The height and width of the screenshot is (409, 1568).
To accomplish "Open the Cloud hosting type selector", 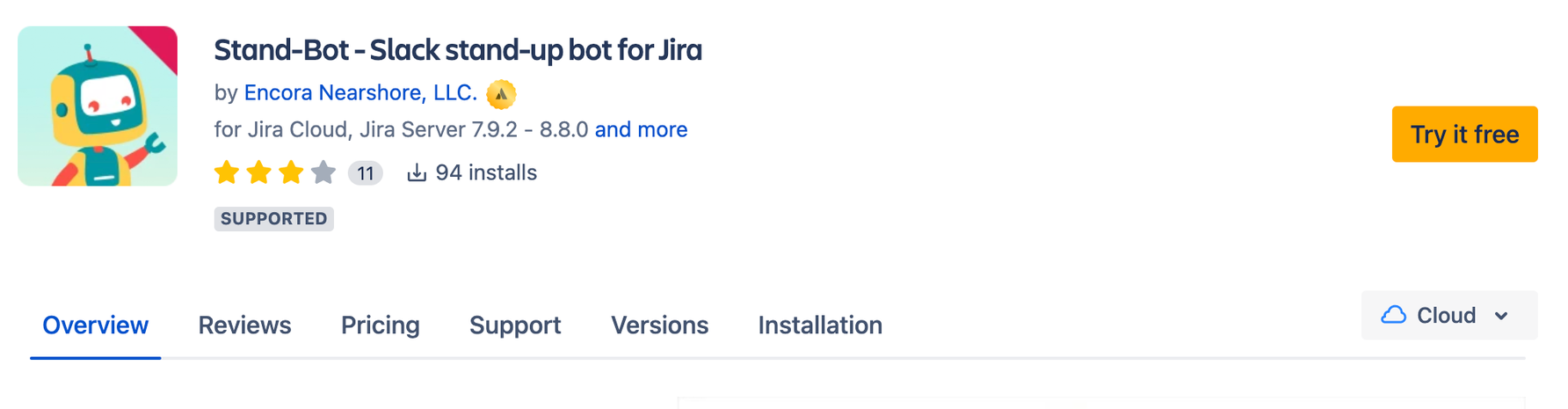I will point(1449,315).
